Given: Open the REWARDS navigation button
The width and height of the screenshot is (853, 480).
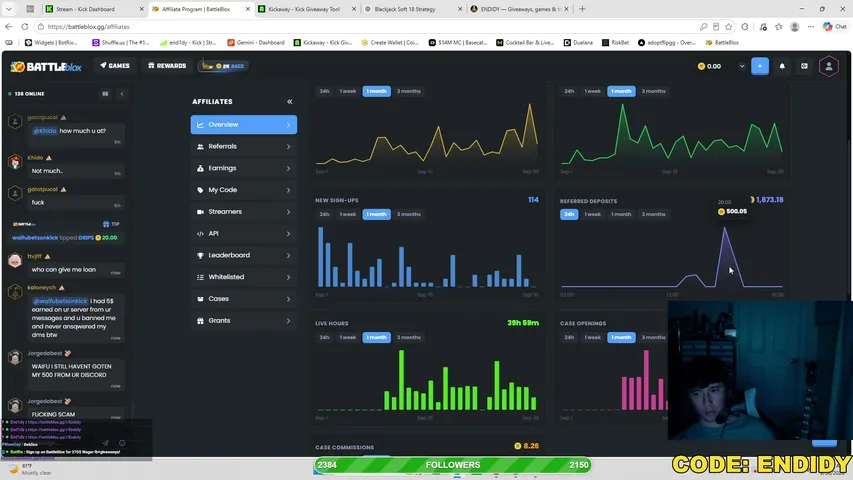Looking at the screenshot, I should click(x=167, y=66).
